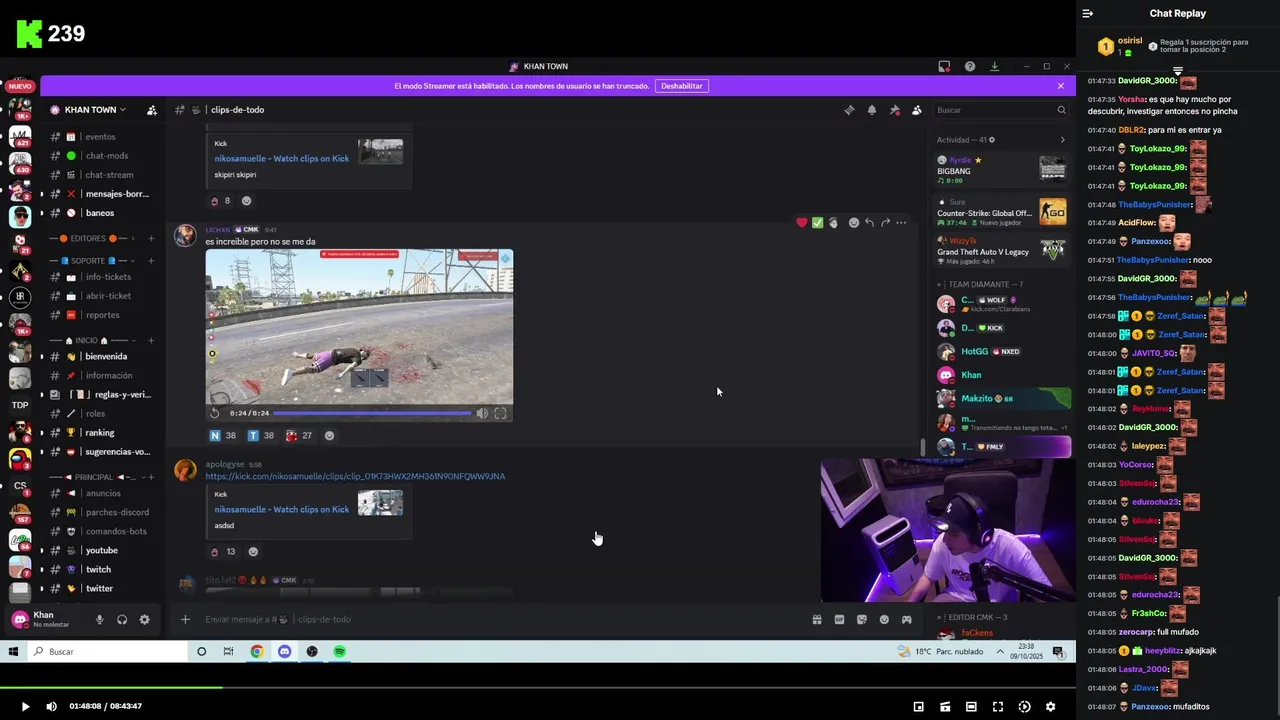Open the ranking channel
Image resolution: width=1280 pixels, height=720 pixels.
point(100,433)
